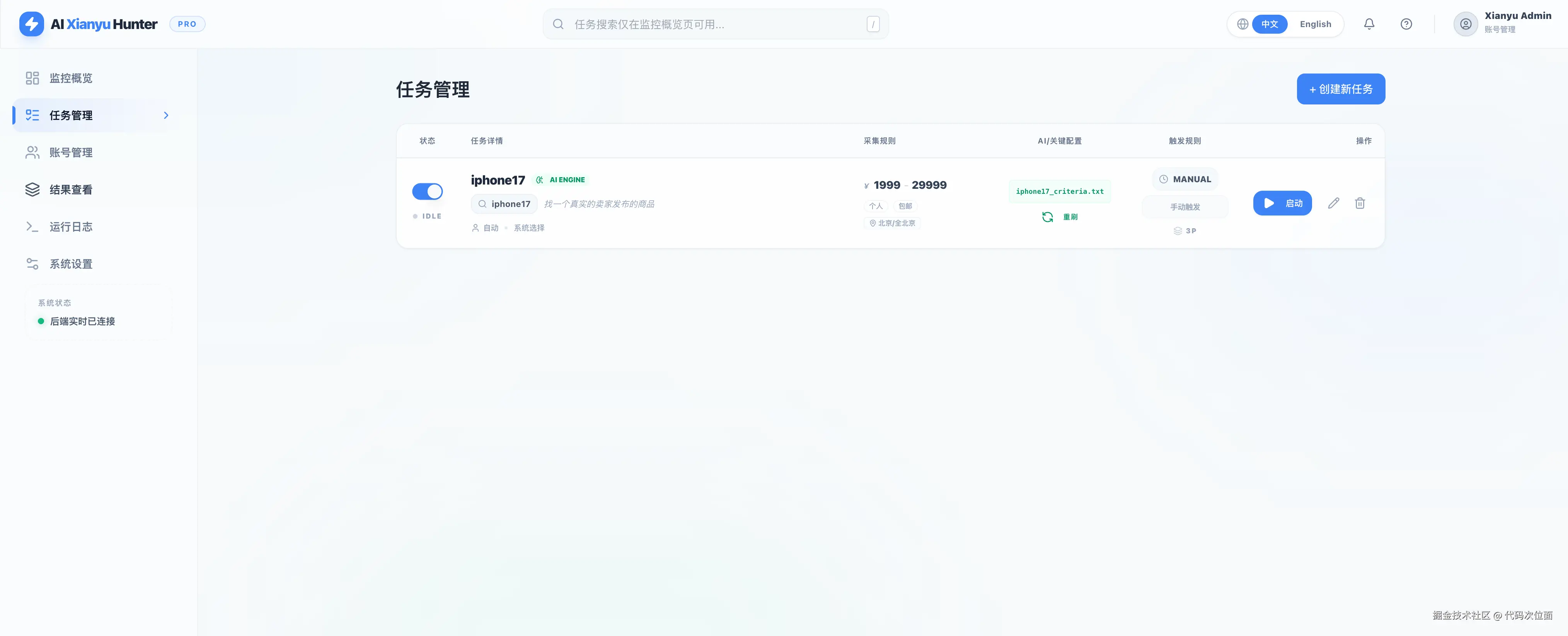This screenshot has width=1568, height=636.
Task: Select the 中文 language option
Action: [x=1269, y=24]
